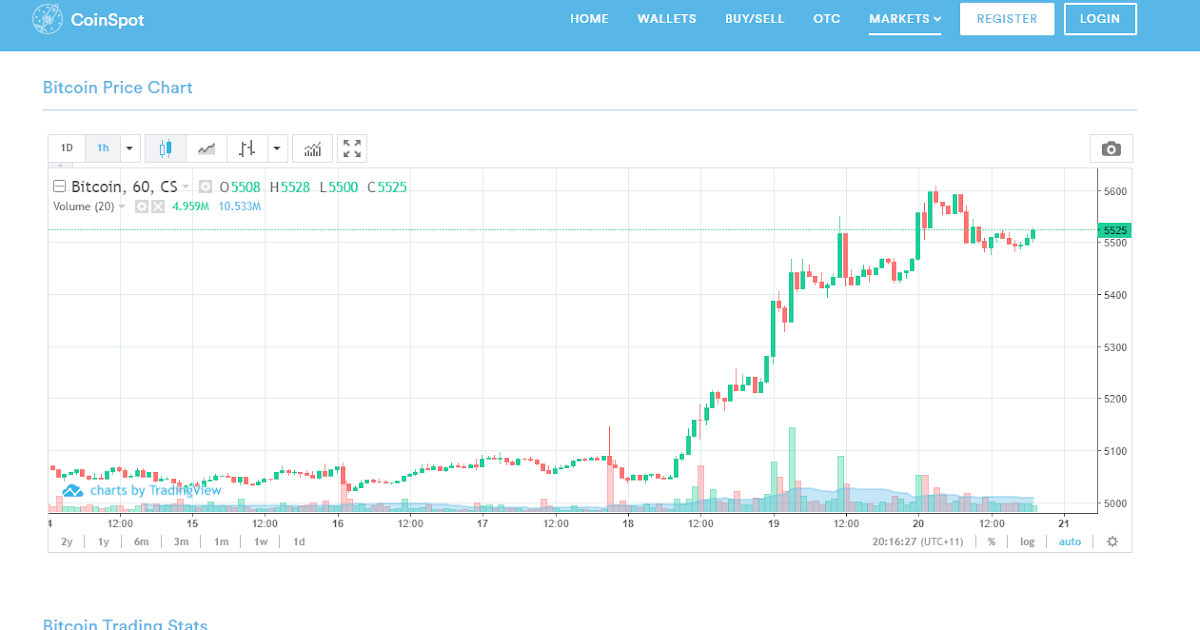1200x630 pixels.
Task: Open the chart style dropdown arrow
Action: click(277, 149)
